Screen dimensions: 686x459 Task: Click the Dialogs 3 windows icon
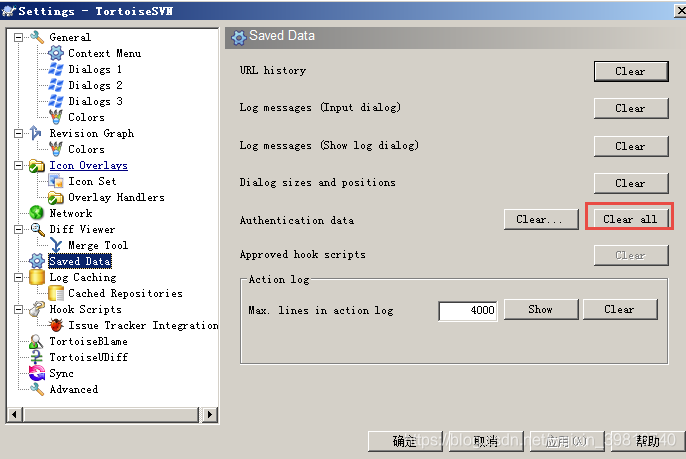(x=56, y=101)
